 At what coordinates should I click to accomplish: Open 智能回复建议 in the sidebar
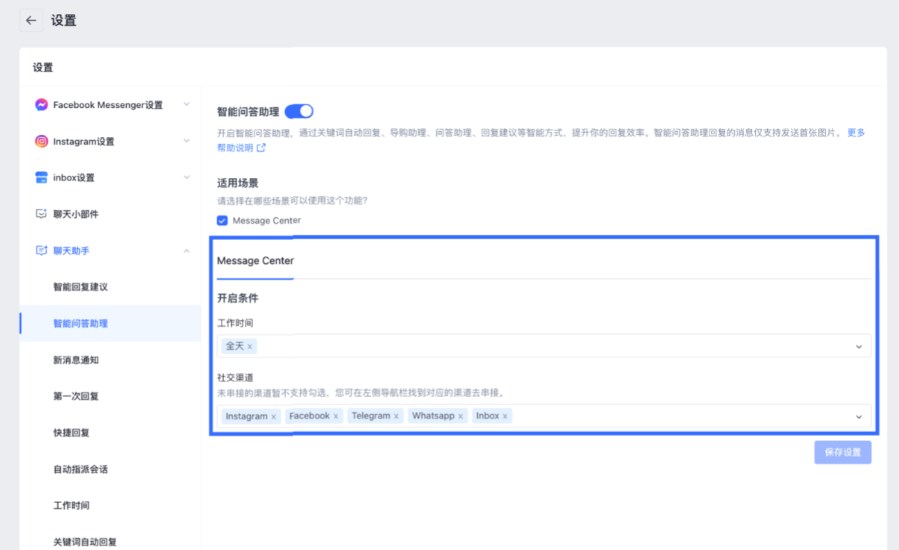point(80,287)
